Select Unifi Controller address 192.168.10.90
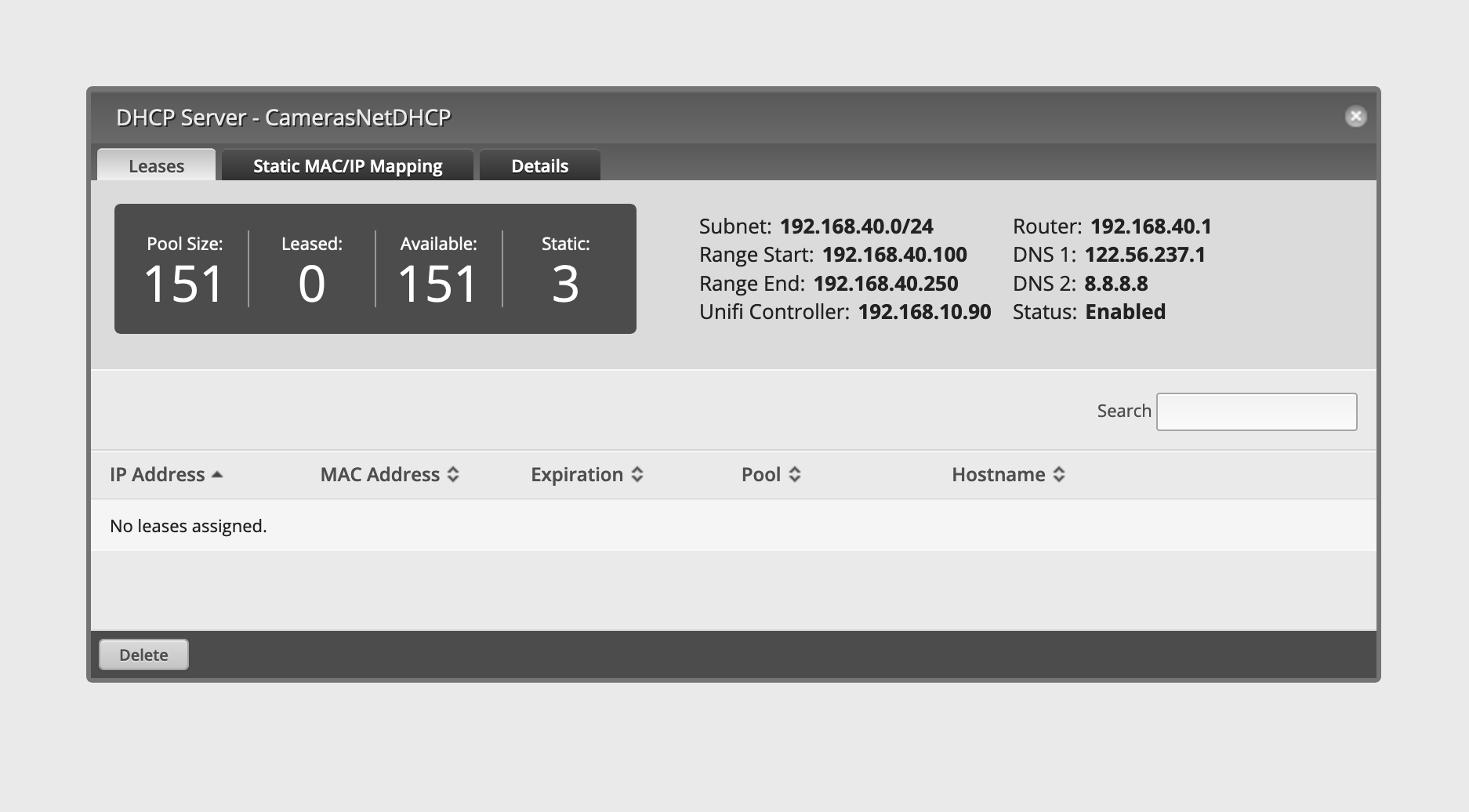 pyautogui.click(x=925, y=312)
